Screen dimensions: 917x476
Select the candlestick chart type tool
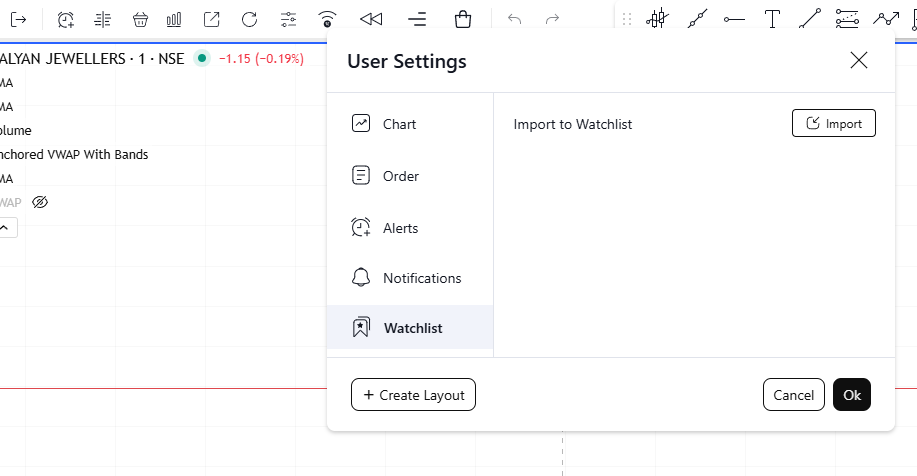coord(657,19)
